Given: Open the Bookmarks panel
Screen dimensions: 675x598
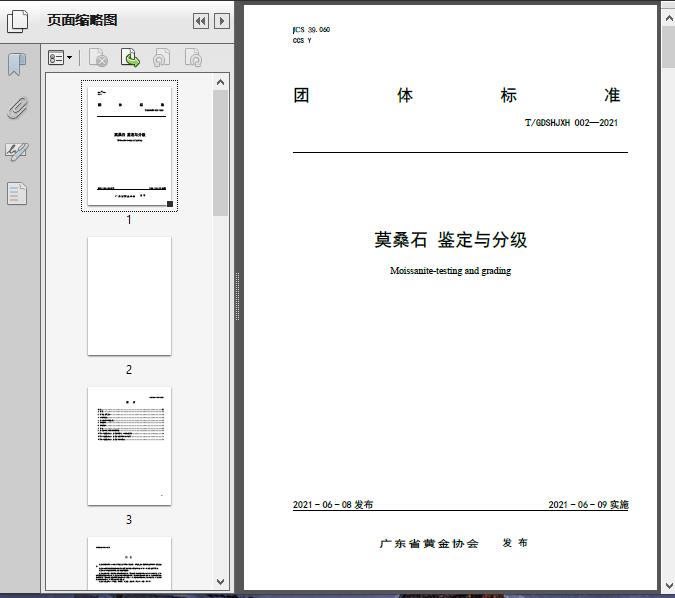Looking at the screenshot, I should coord(17,65).
